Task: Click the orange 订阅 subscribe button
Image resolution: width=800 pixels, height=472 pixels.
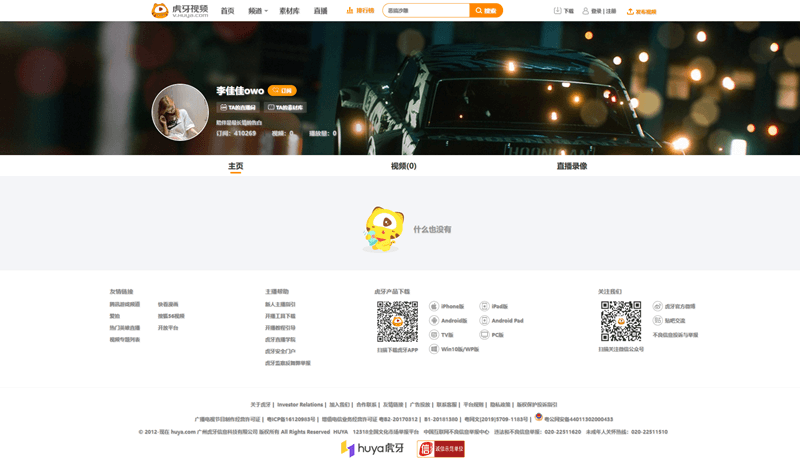Action: pos(282,90)
